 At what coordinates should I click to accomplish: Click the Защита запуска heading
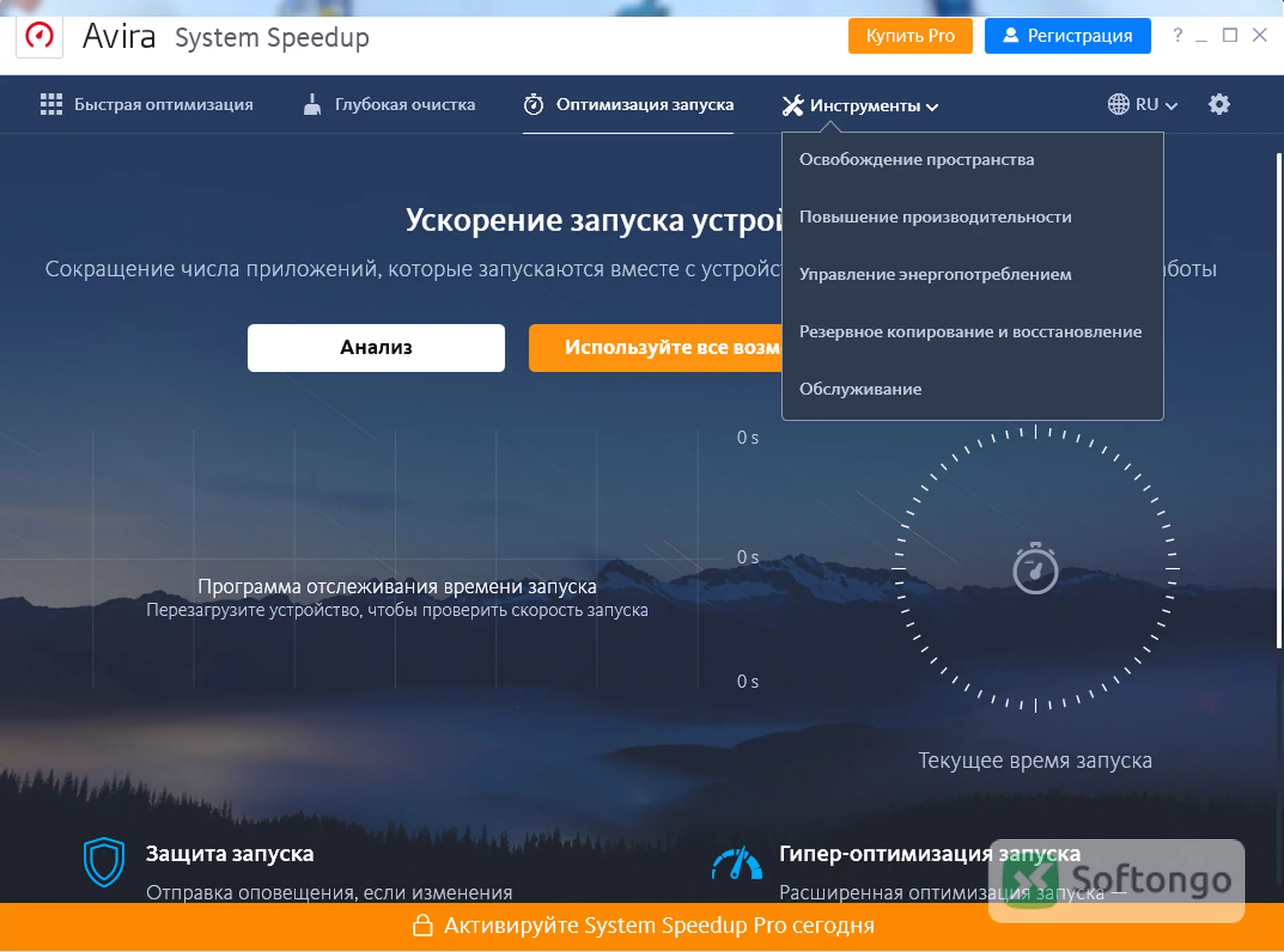point(229,854)
